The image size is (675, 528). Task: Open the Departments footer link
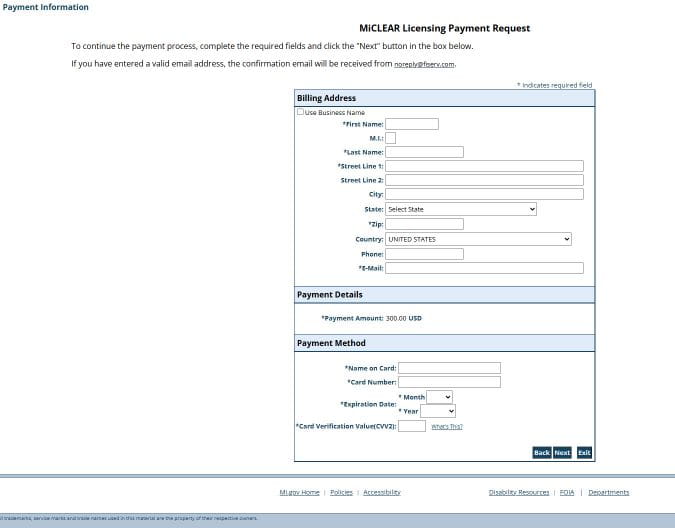pos(609,492)
